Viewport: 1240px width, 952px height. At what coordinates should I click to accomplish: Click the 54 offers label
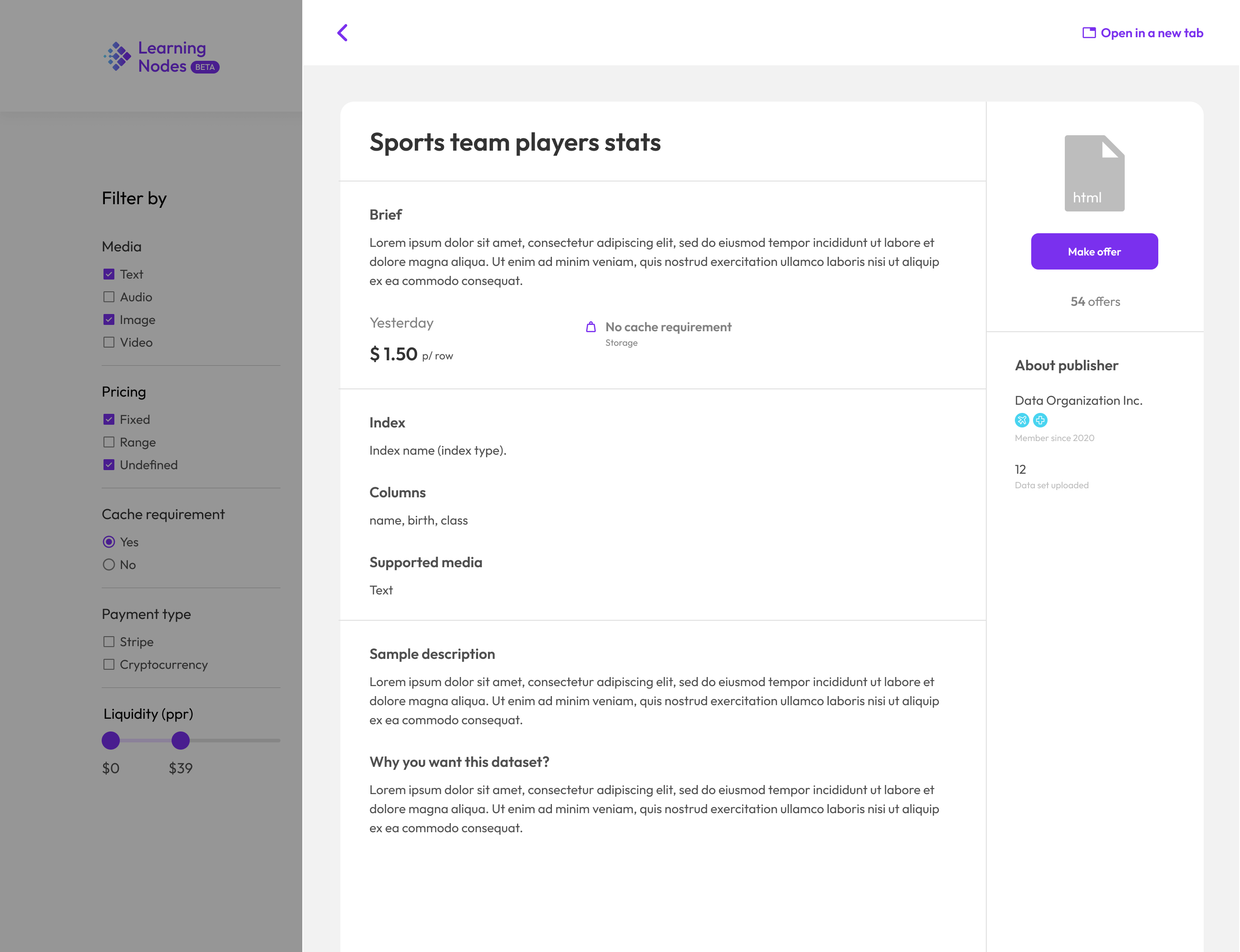pos(1095,301)
